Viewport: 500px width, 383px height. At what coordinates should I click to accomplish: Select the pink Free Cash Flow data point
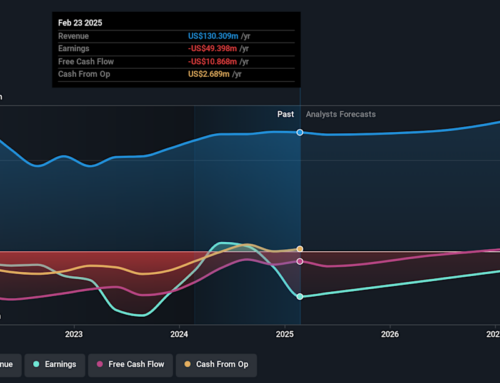(x=300, y=262)
